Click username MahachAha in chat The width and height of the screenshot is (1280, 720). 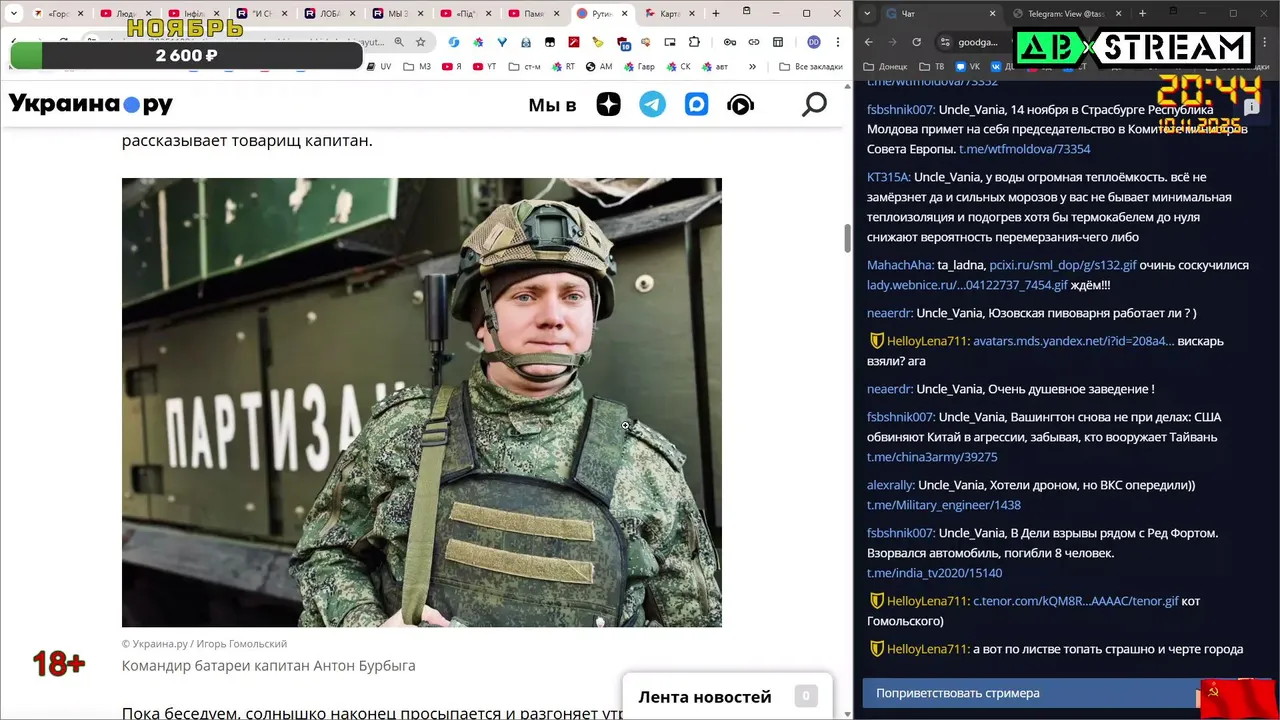point(900,265)
